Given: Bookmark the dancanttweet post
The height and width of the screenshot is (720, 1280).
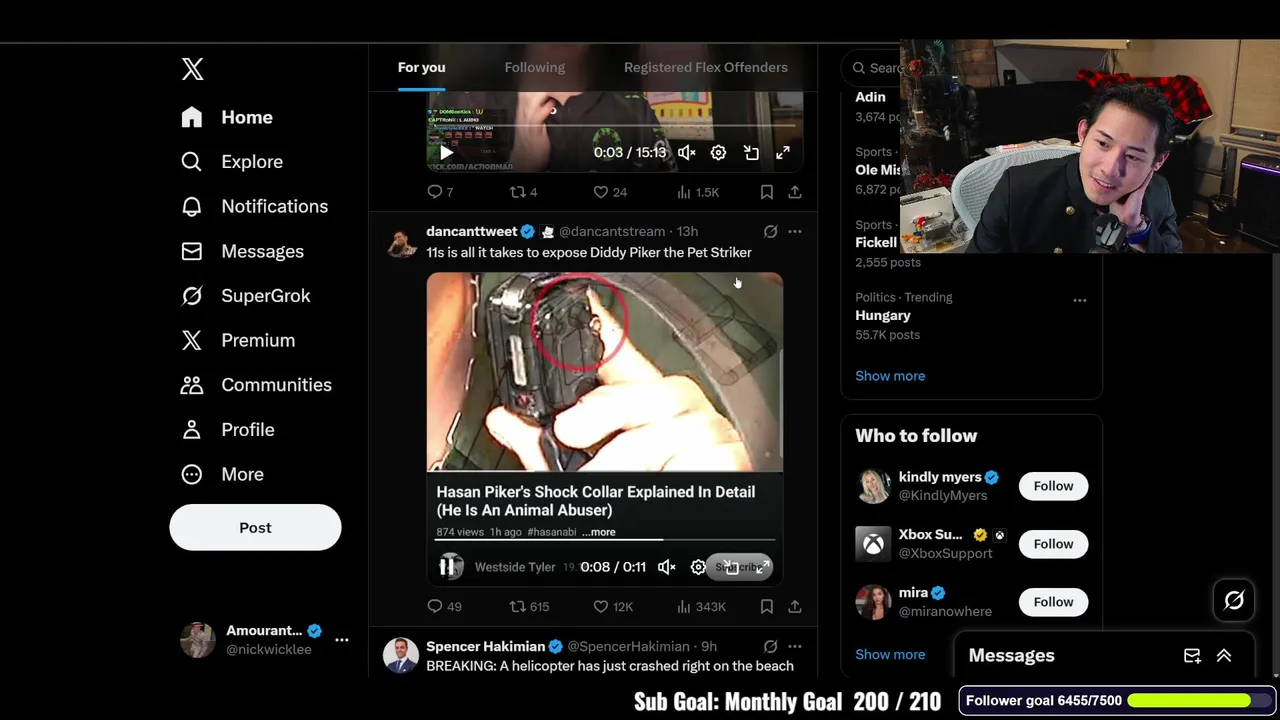Looking at the screenshot, I should pos(766,606).
